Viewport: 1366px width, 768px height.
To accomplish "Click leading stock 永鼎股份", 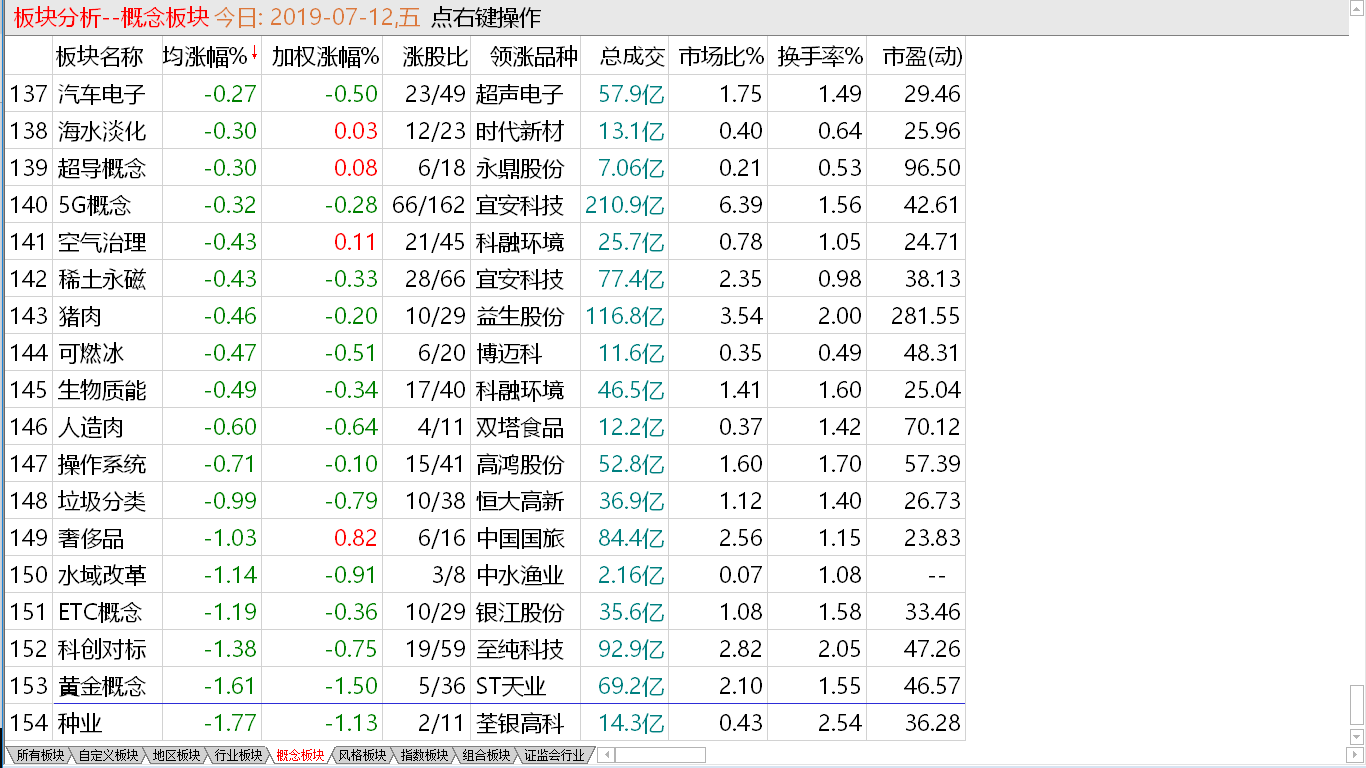I will click(520, 168).
